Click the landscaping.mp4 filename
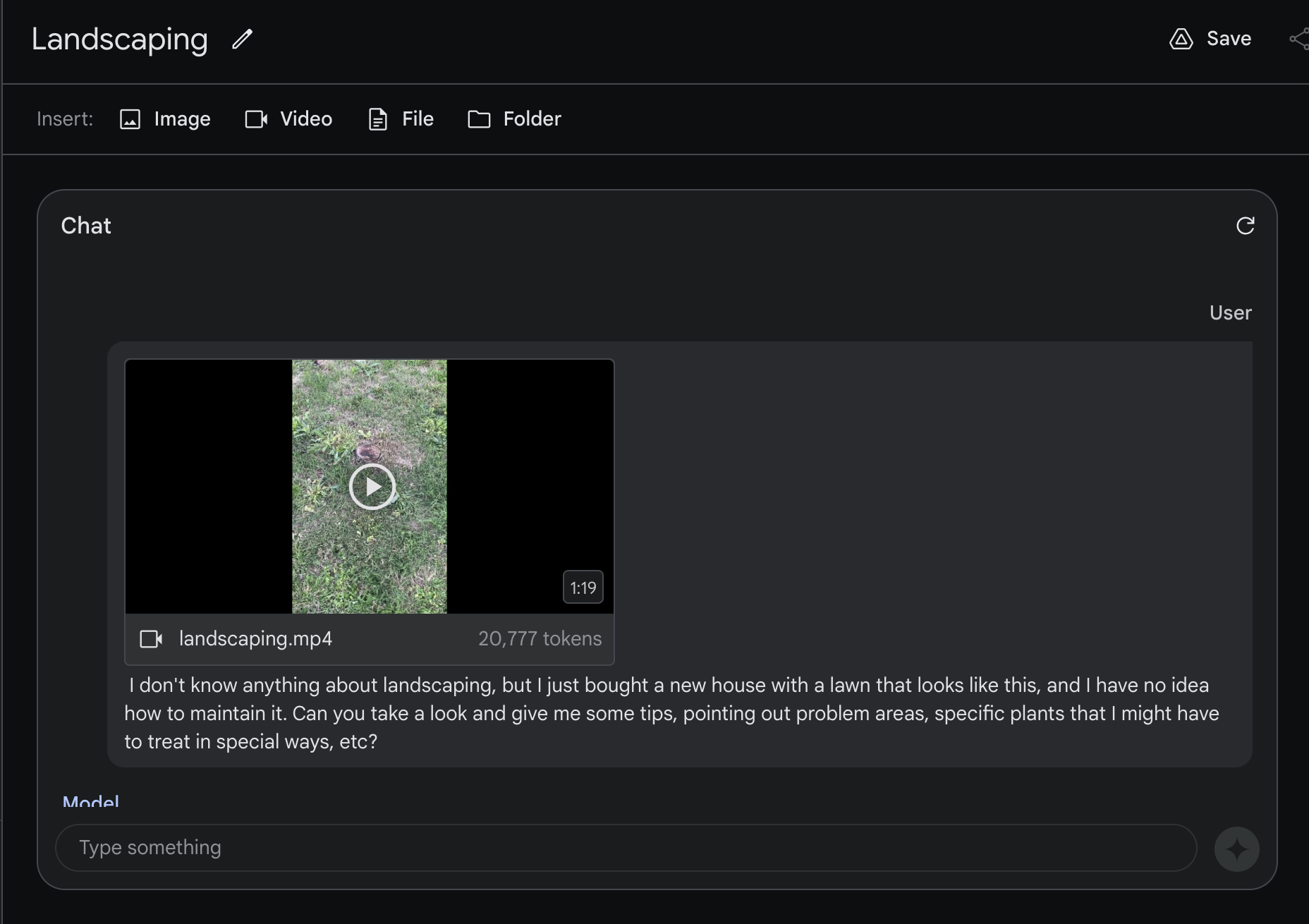This screenshot has height=924, width=1309. pyautogui.click(x=255, y=638)
